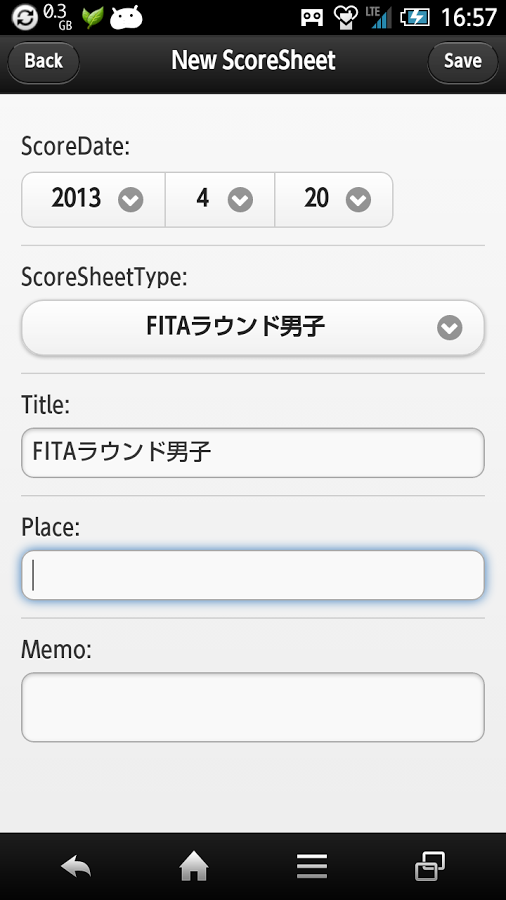This screenshot has height=900, width=506.
Task: Open the day 20 dropdown
Action: pyautogui.click(x=334, y=199)
